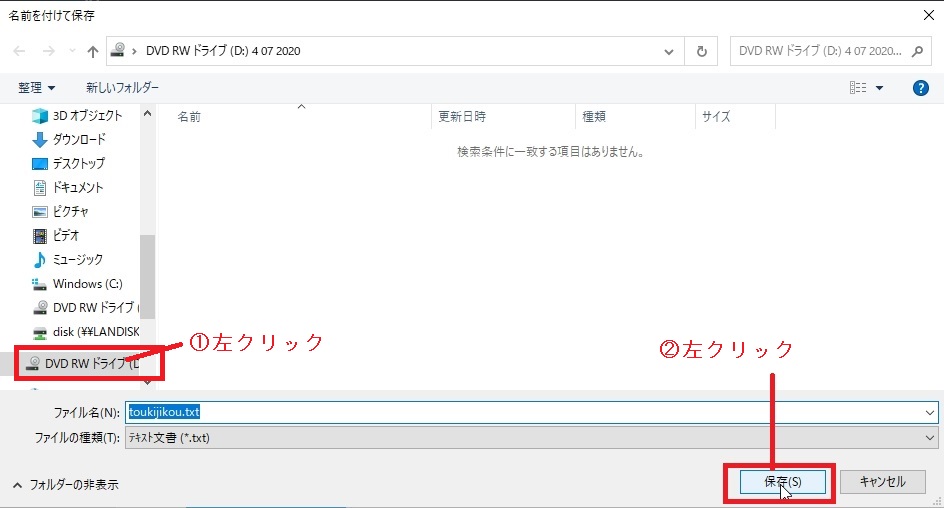This screenshot has height=508, width=944.
Task: Open the view options dropdown arrow
Action: click(x=880, y=88)
